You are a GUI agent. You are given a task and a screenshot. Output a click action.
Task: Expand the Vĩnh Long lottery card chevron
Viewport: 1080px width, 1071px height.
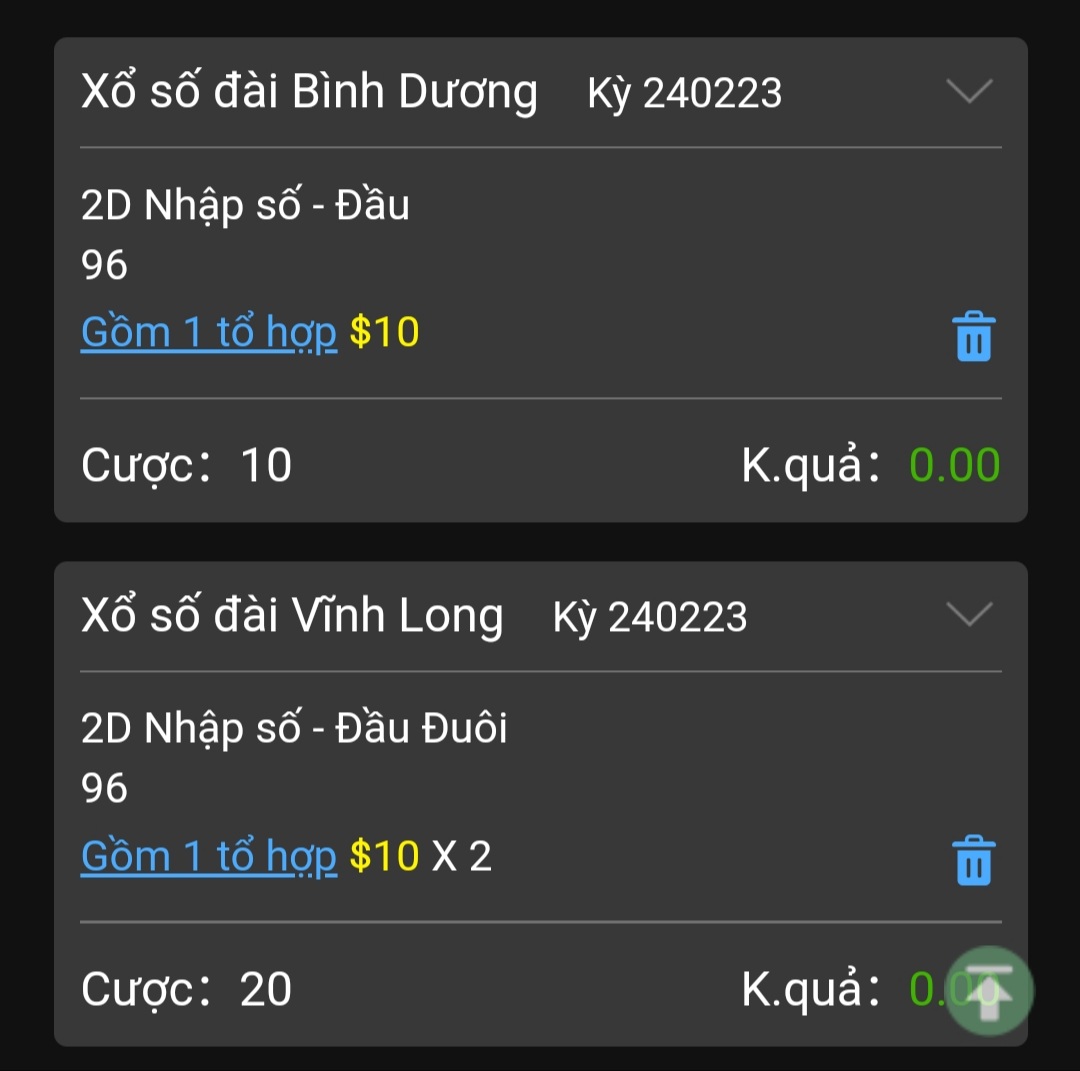coord(969,614)
